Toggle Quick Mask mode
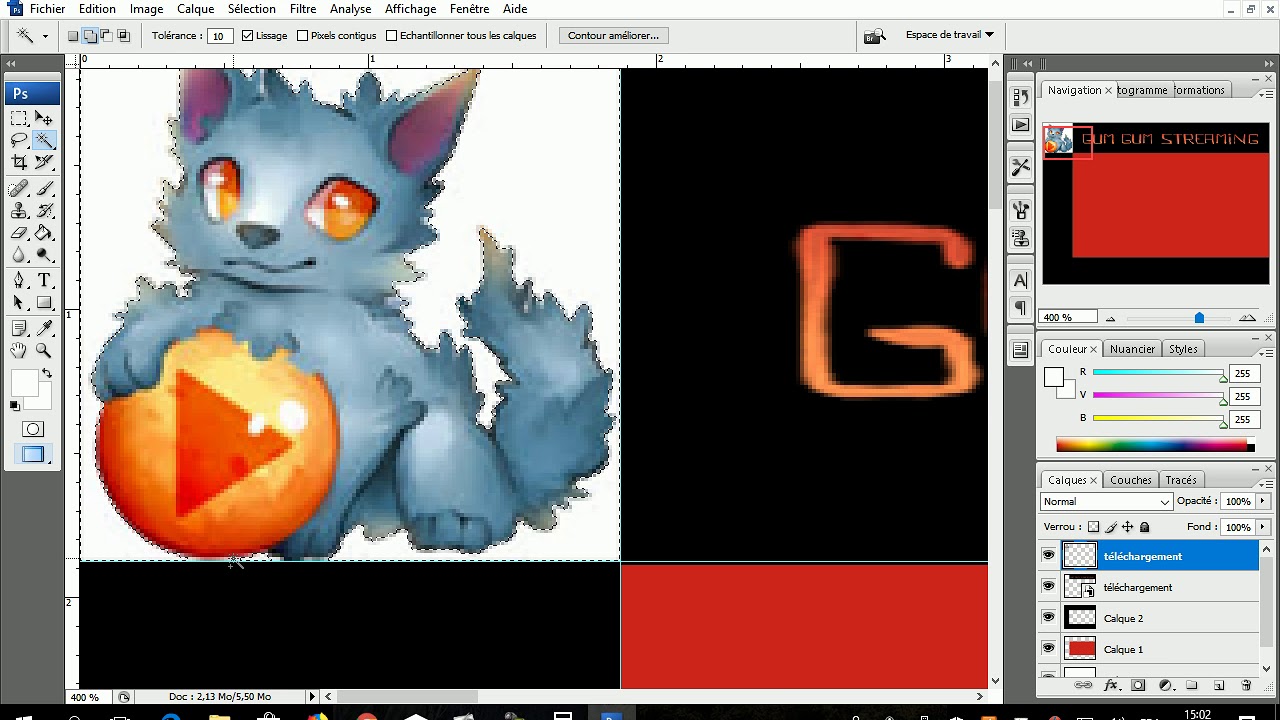 (x=33, y=429)
